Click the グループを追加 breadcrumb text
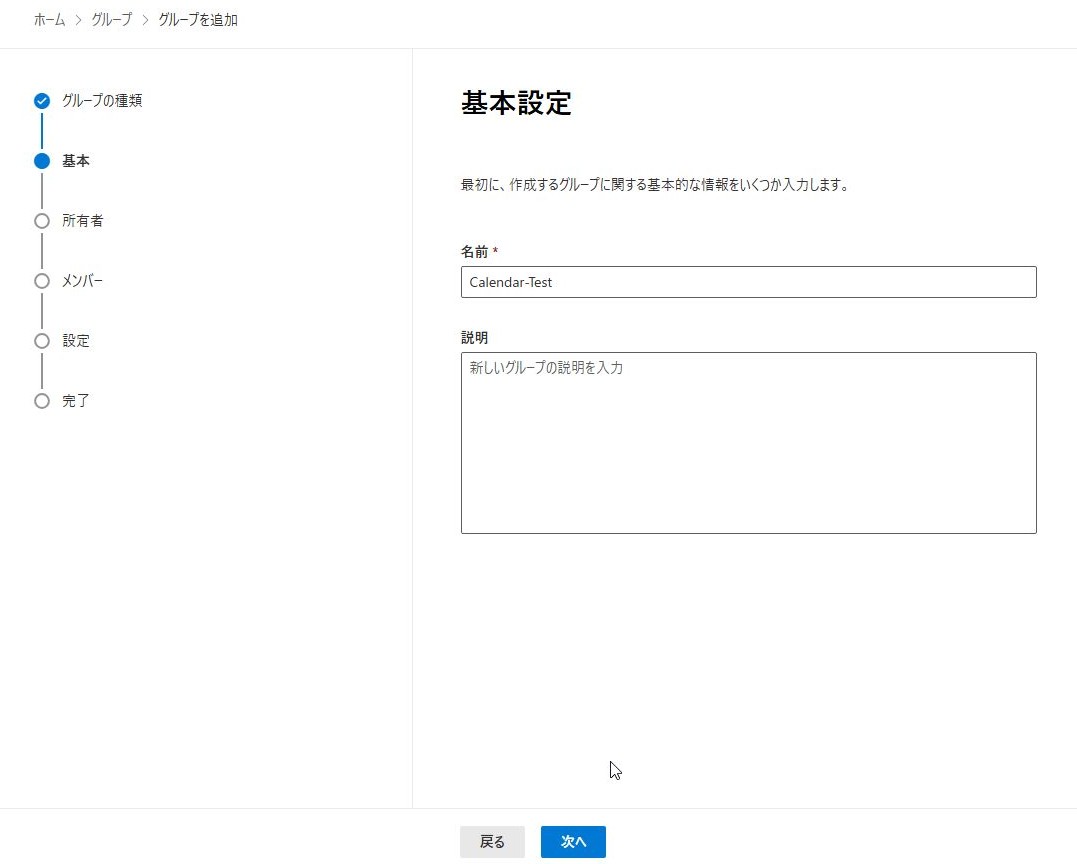The width and height of the screenshot is (1077, 864). [198, 20]
